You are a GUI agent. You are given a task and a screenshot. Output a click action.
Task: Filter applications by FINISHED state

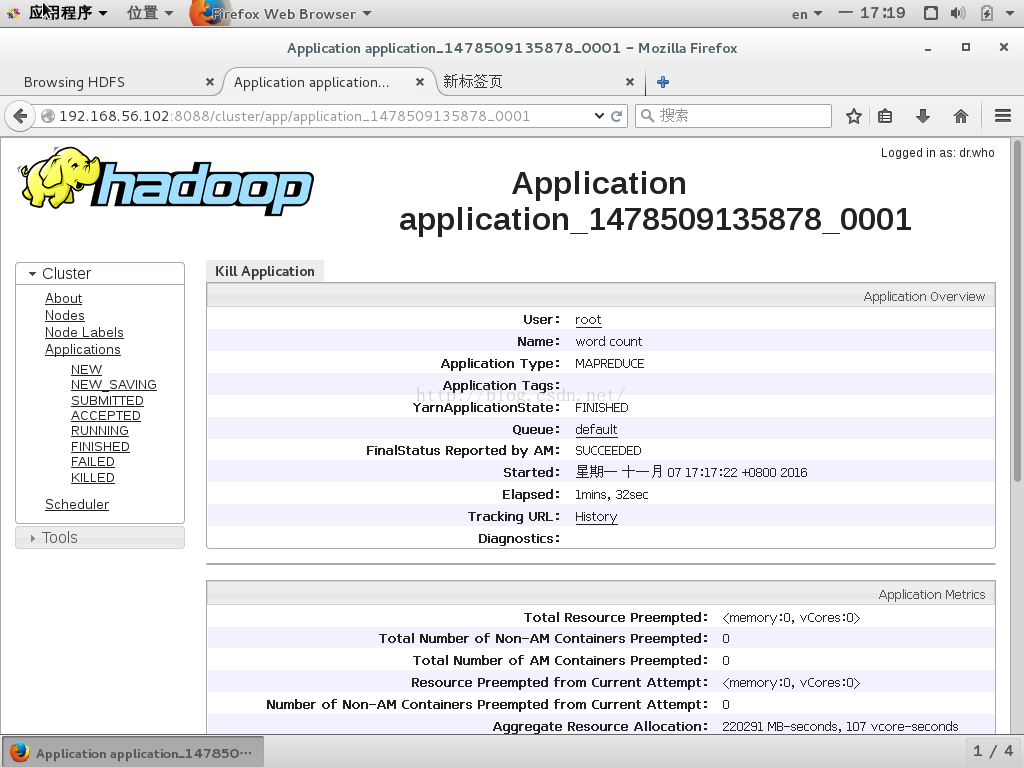coord(101,446)
